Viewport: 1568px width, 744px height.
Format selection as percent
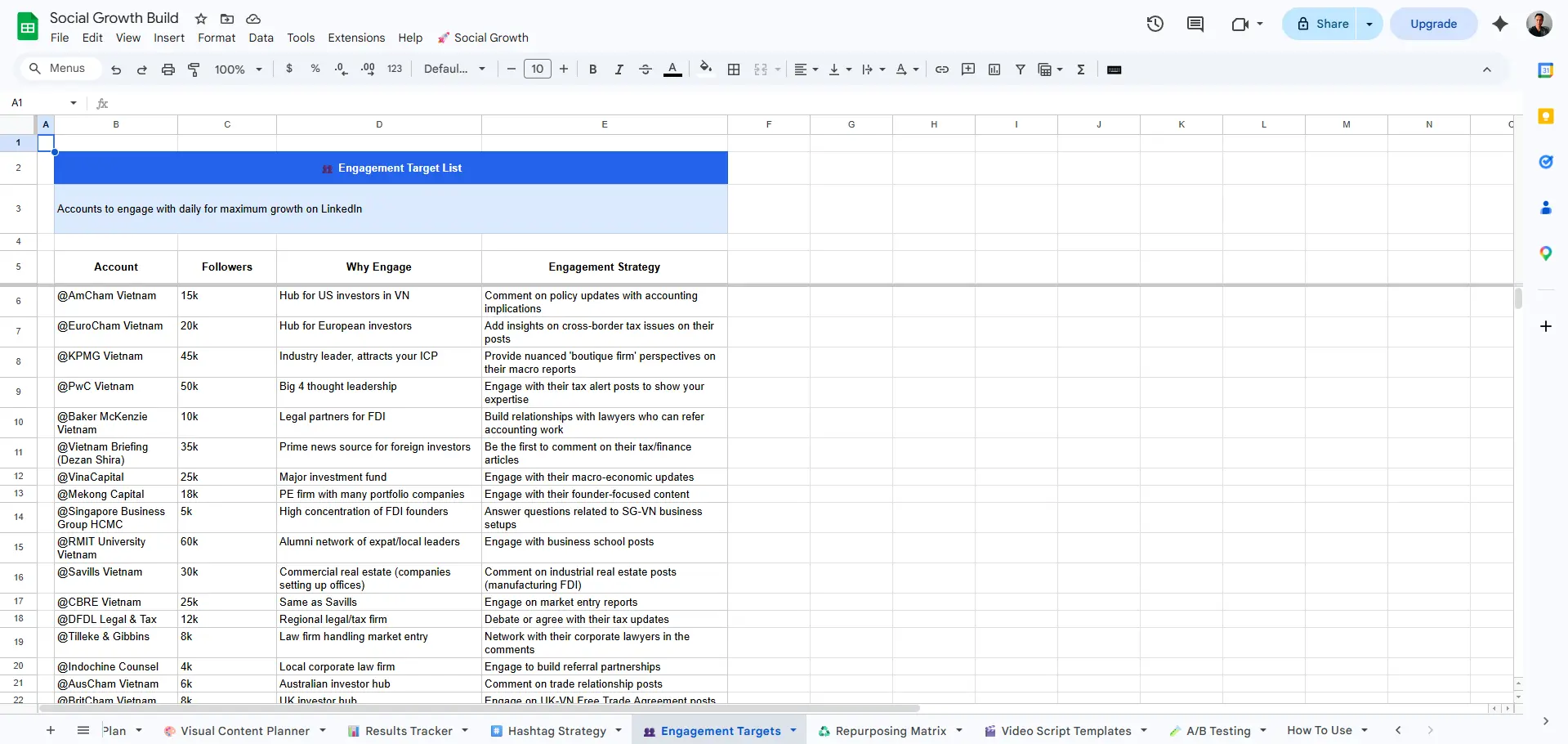point(315,69)
